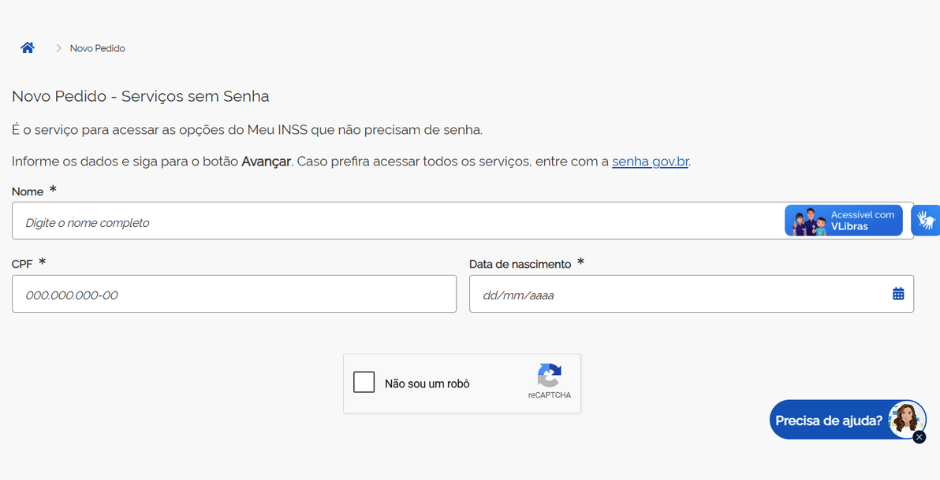This screenshot has height=480, width=940.
Task: Check the Não sou um robô checkbox
Action: [x=364, y=382]
